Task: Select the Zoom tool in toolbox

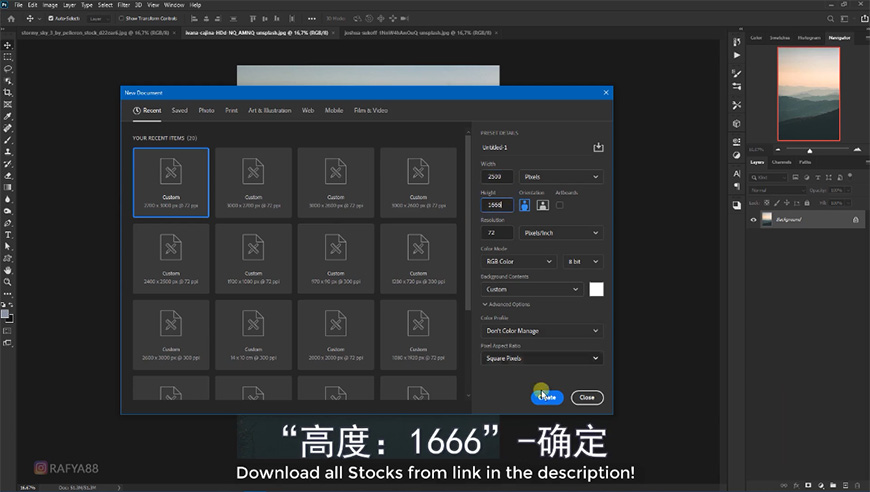Action: (x=8, y=282)
